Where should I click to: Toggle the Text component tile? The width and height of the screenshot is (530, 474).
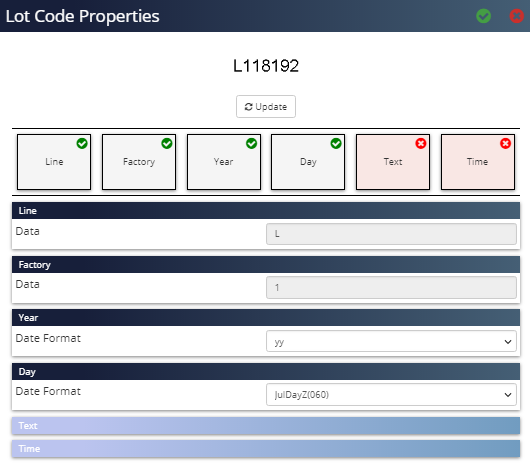393,162
